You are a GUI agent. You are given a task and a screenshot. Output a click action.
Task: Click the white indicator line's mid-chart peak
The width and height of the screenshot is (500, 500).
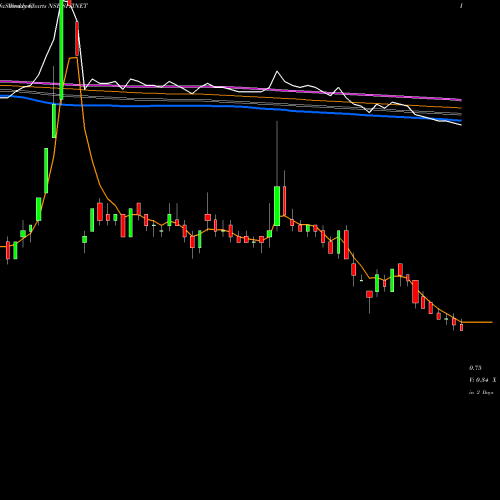point(277,71)
